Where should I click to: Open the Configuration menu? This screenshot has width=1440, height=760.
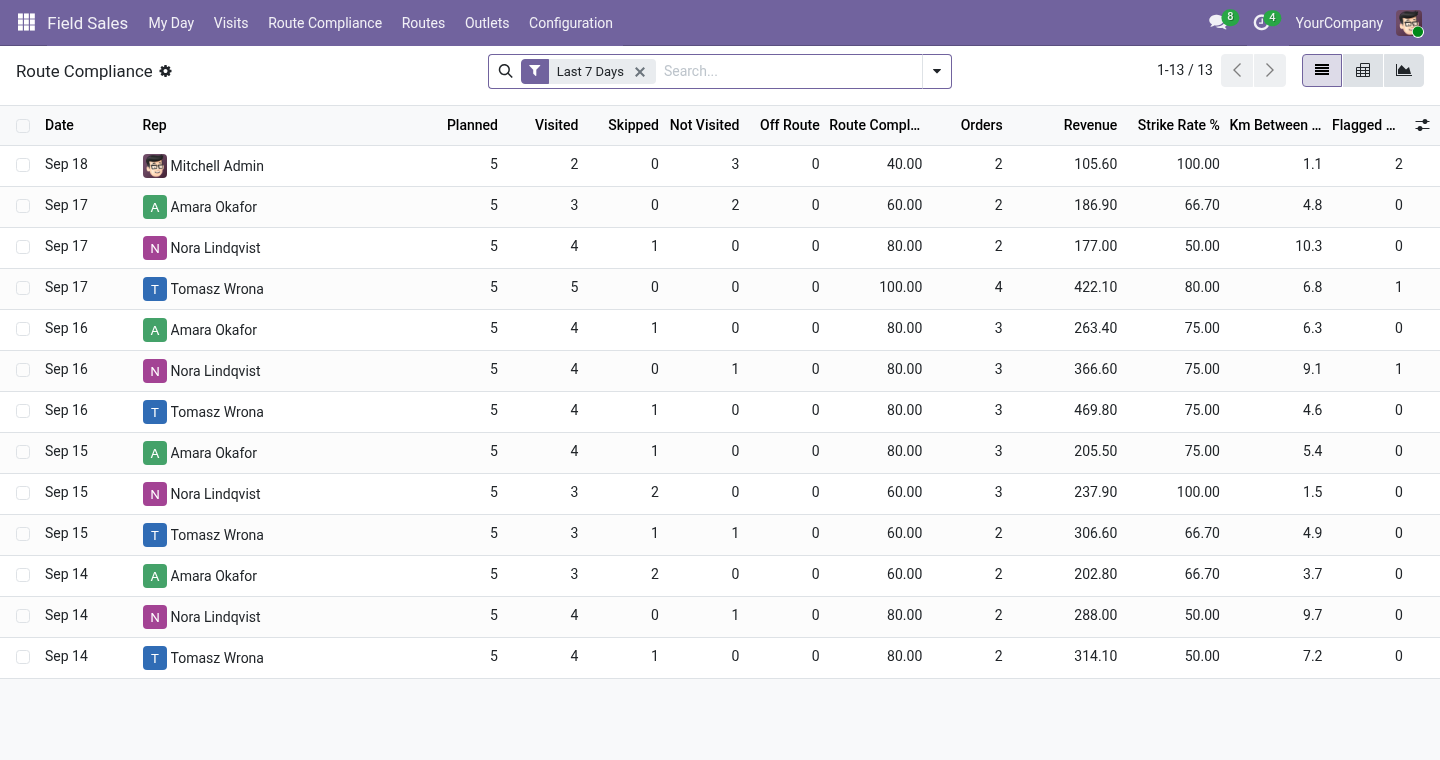[571, 22]
